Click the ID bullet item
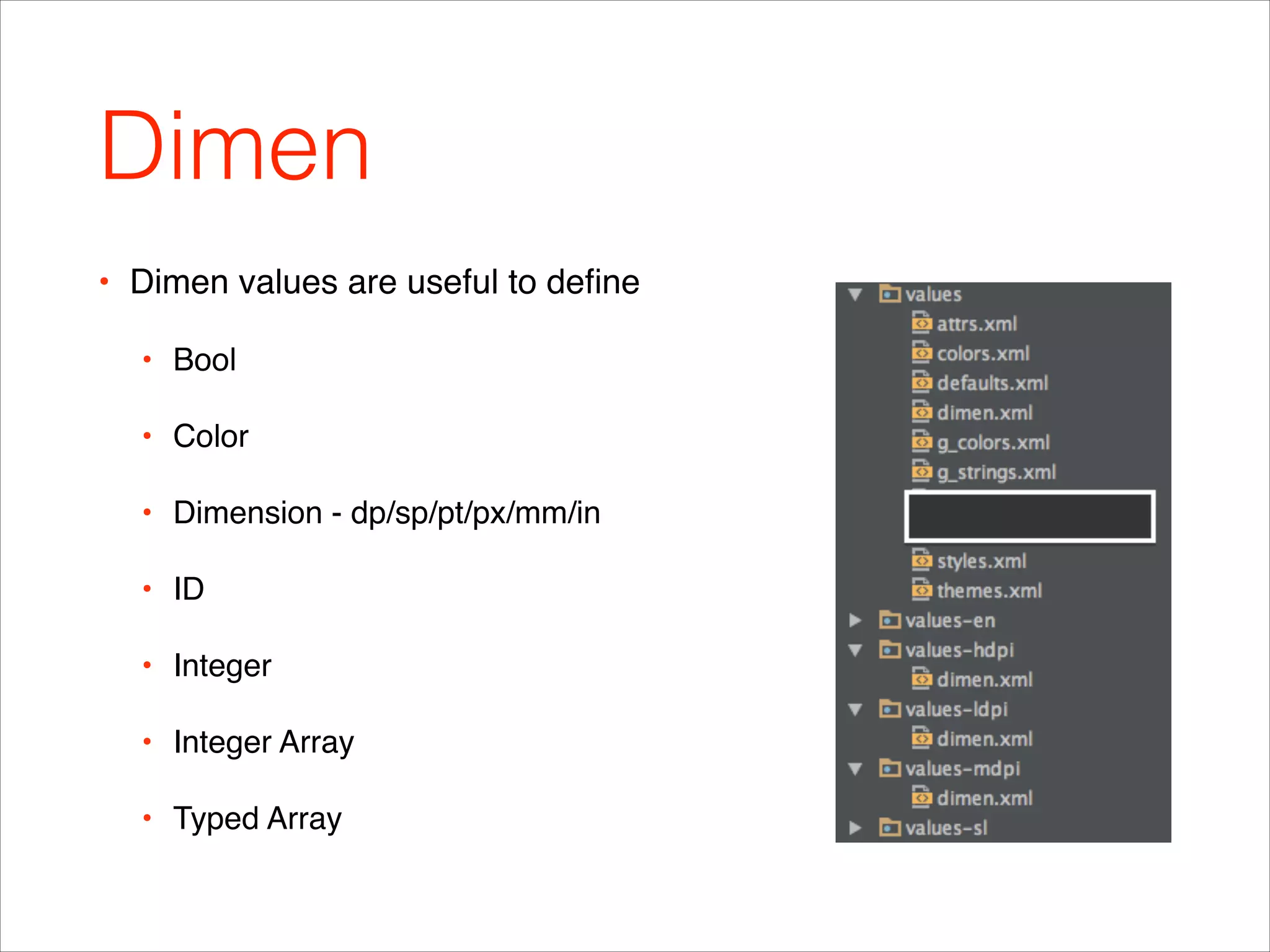The image size is (1270, 952). pos(189,589)
